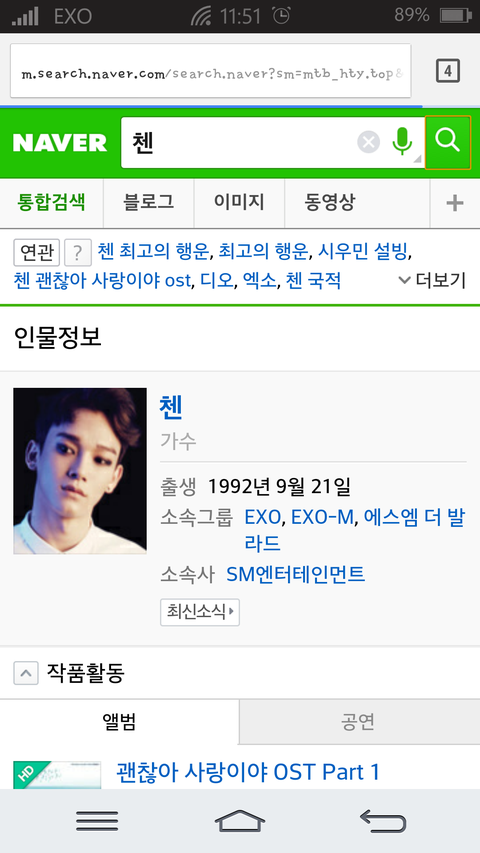Go to home screen via house icon
Image resolution: width=480 pixels, height=853 pixels.
(x=240, y=821)
